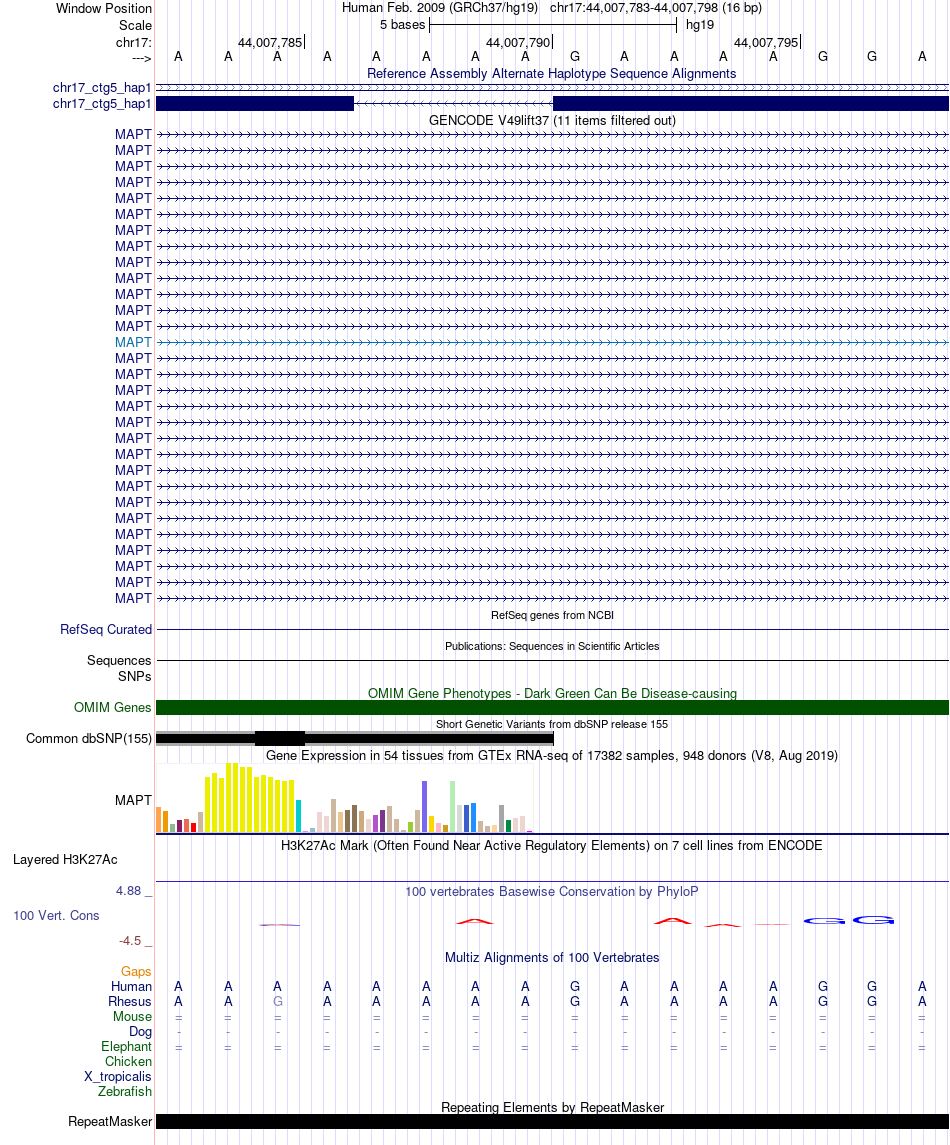950x1145 pixels.
Task: Click the Human Feb. 2009 (GRCh37/hg19) assembly text
Action: click(440, 8)
